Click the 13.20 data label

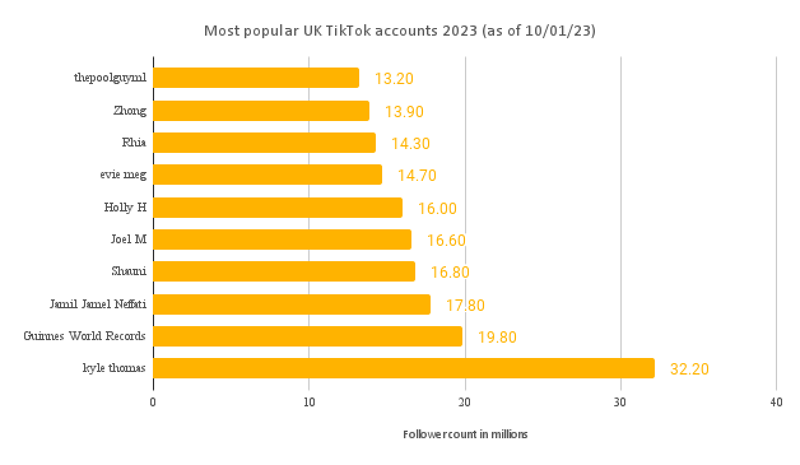[x=394, y=79]
